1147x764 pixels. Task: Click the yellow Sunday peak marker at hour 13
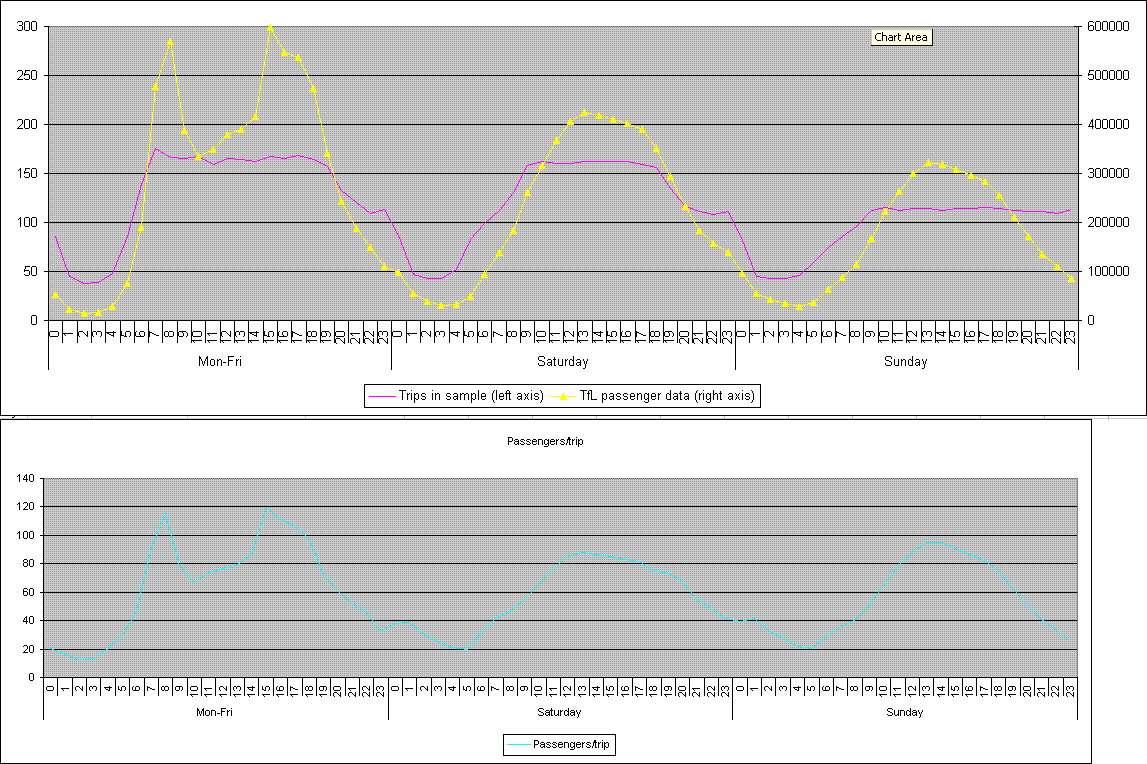click(928, 162)
